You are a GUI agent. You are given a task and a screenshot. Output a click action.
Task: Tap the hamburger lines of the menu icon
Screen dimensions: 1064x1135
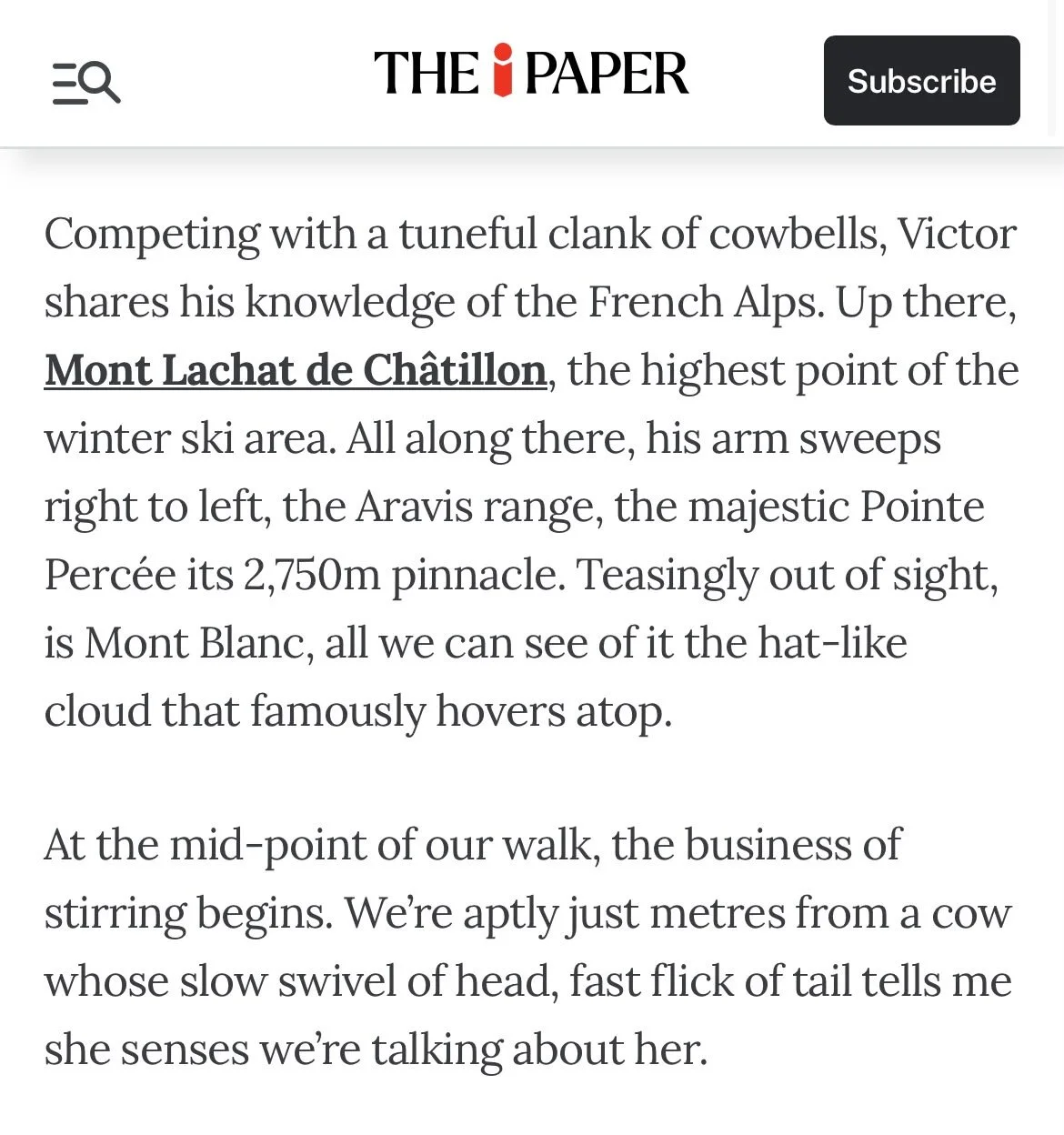click(x=68, y=84)
